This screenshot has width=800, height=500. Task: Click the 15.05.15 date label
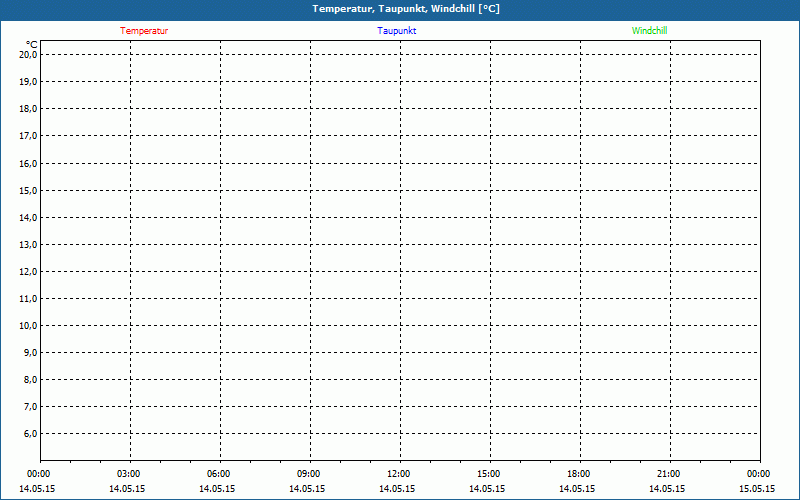[x=757, y=489]
